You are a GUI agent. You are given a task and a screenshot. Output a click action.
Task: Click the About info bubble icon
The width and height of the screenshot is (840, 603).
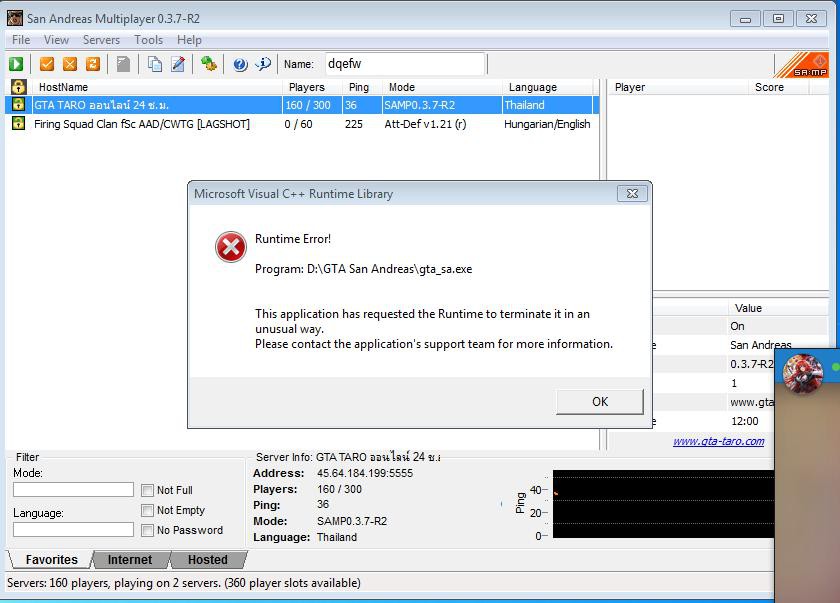coord(263,64)
